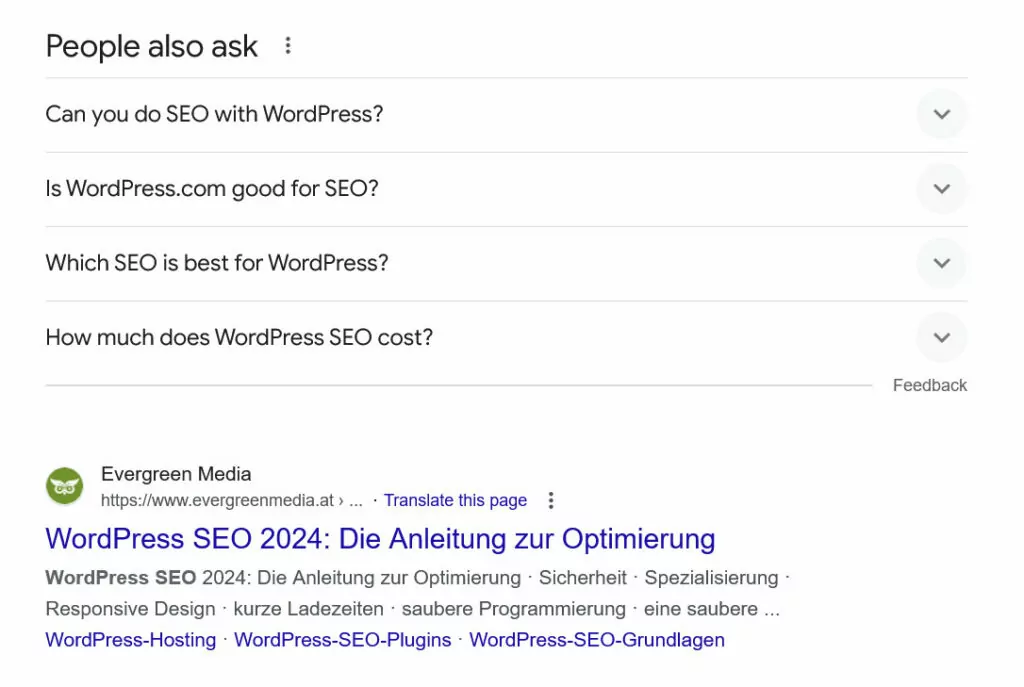Click the Feedback link
Viewport: 1024px width, 687px height.
pyautogui.click(x=929, y=385)
